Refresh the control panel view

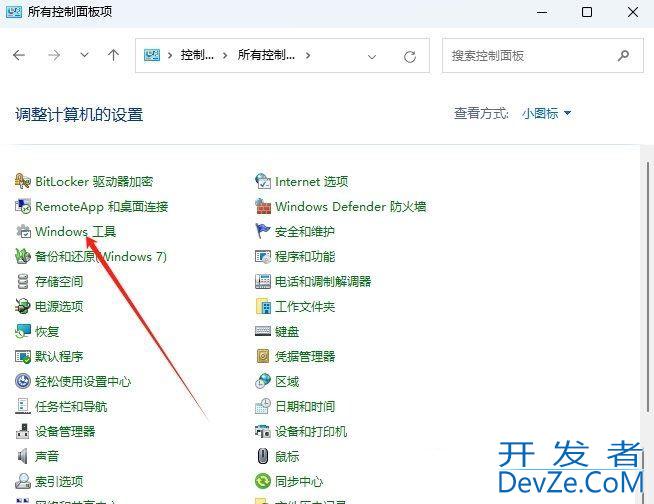[x=410, y=56]
